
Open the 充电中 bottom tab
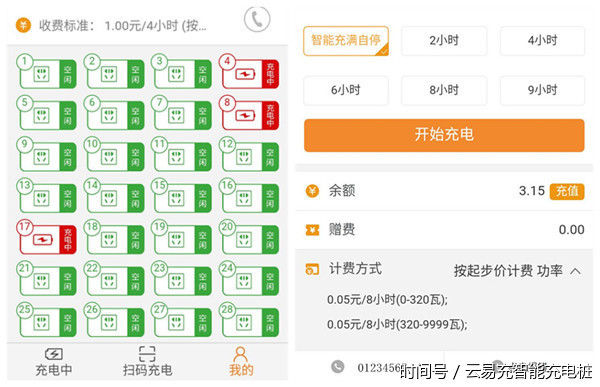54,362
